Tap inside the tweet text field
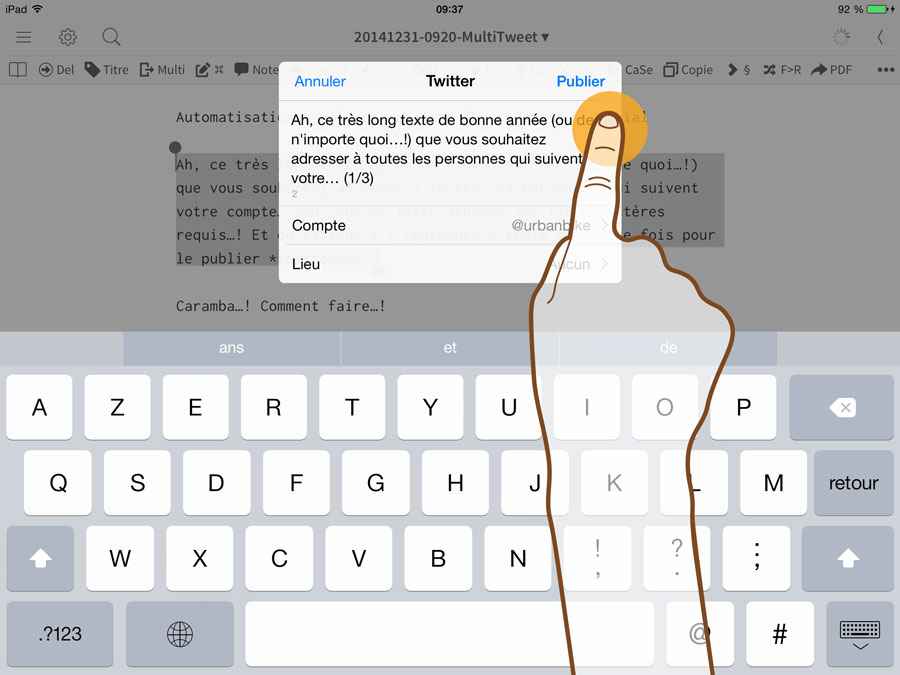This screenshot has width=900, height=675. coord(420,150)
